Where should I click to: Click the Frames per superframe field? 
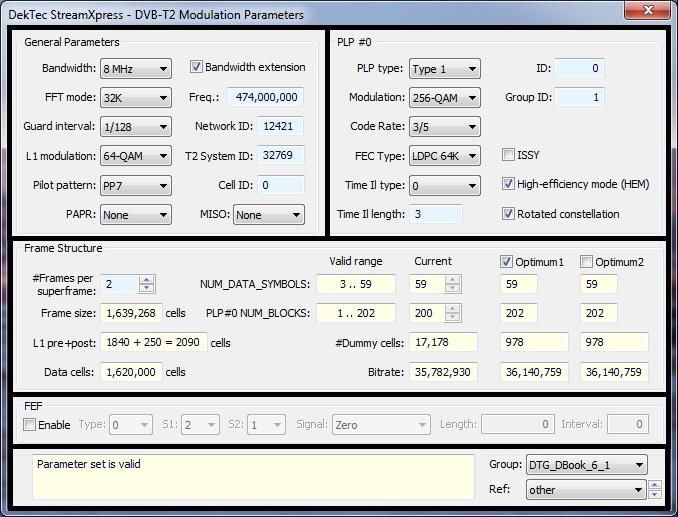pos(120,284)
